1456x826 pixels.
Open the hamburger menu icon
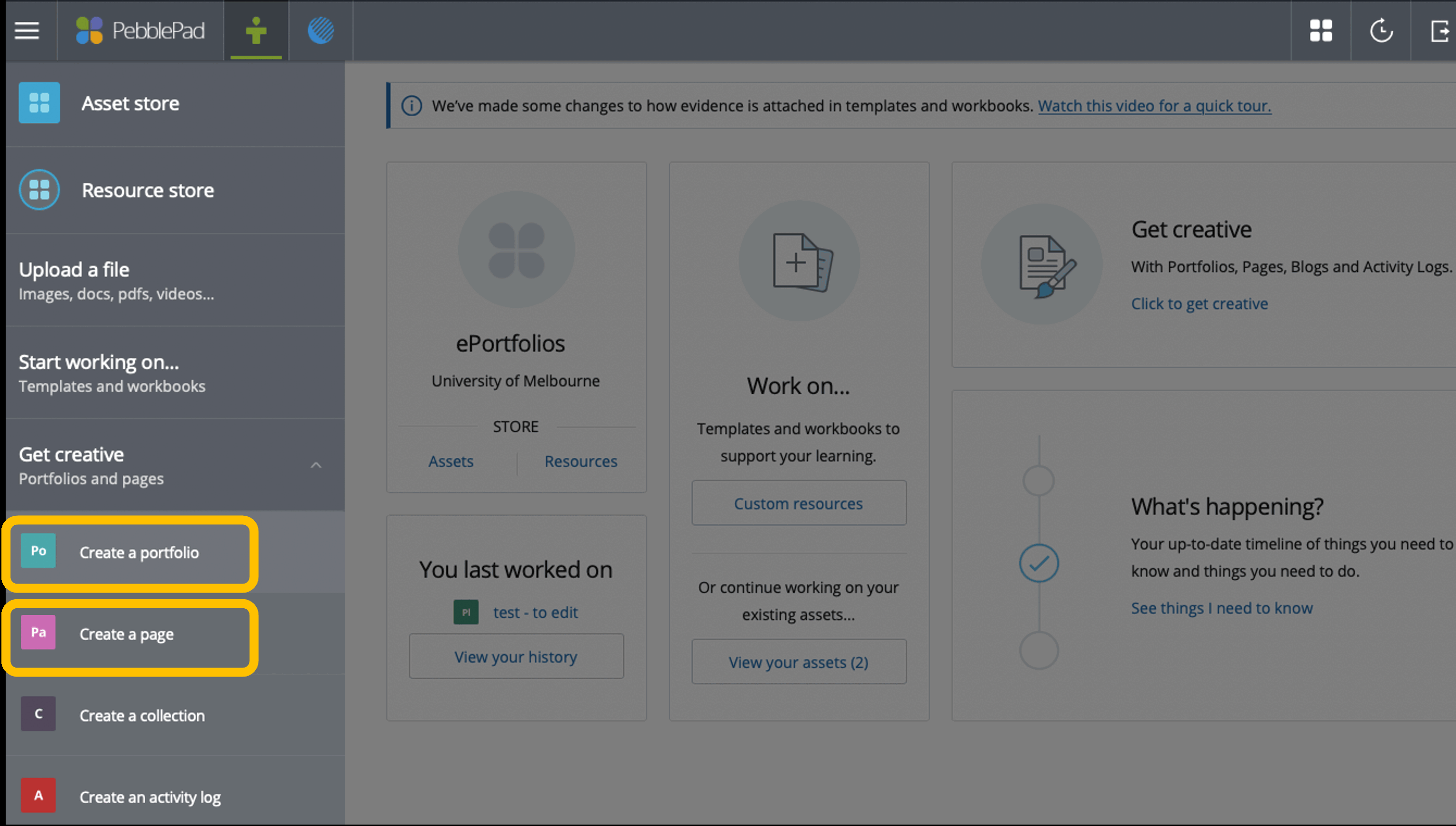pos(27,31)
